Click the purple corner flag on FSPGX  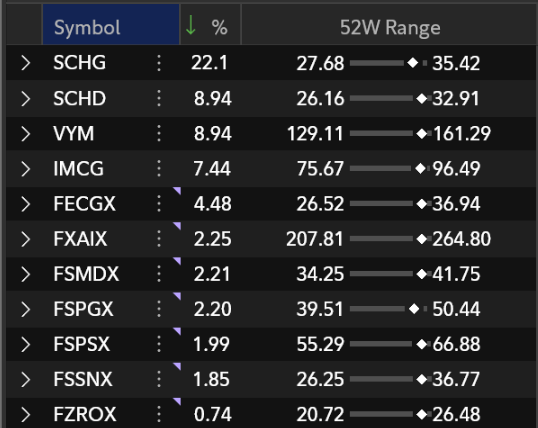tap(178, 296)
